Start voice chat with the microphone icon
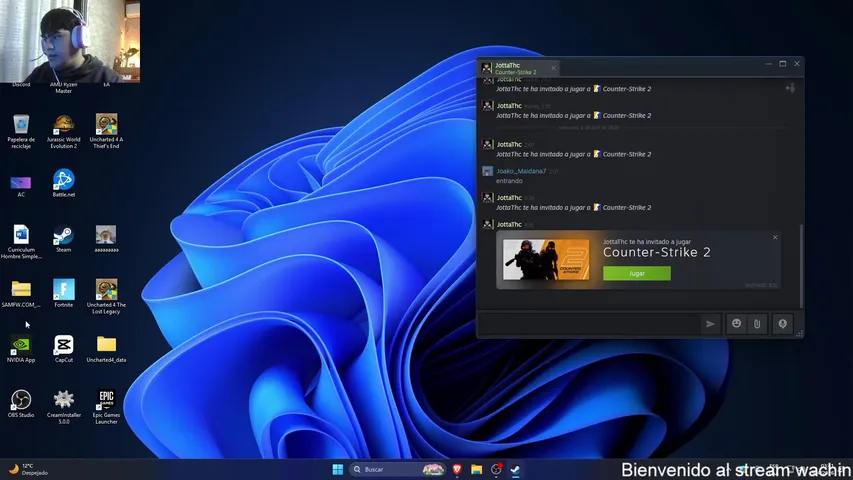Screen dimensions: 853x480 click(x=782, y=324)
